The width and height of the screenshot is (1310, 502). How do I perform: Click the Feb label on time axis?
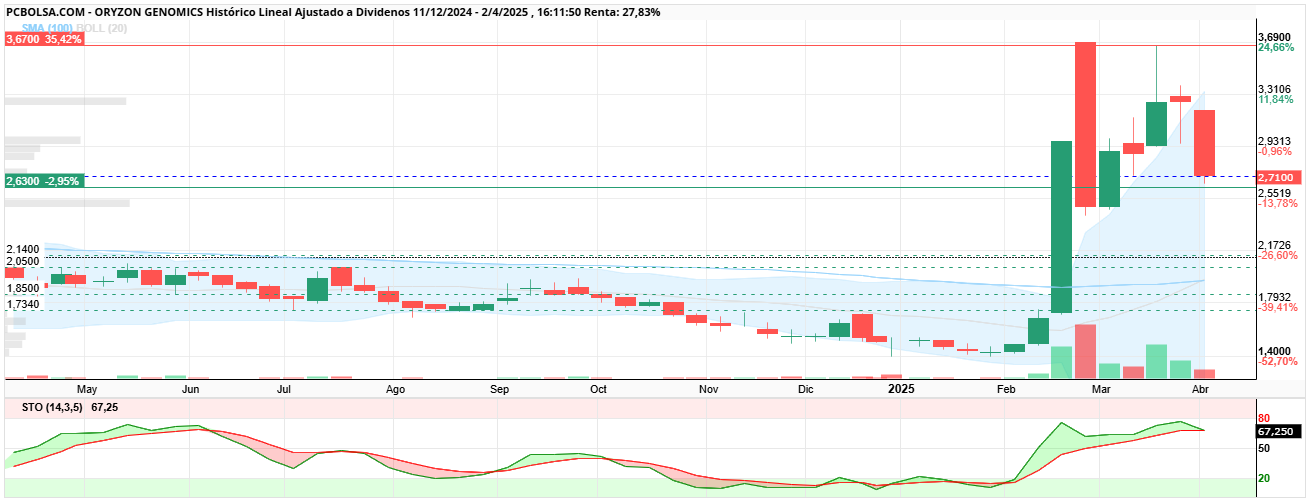tap(1004, 388)
